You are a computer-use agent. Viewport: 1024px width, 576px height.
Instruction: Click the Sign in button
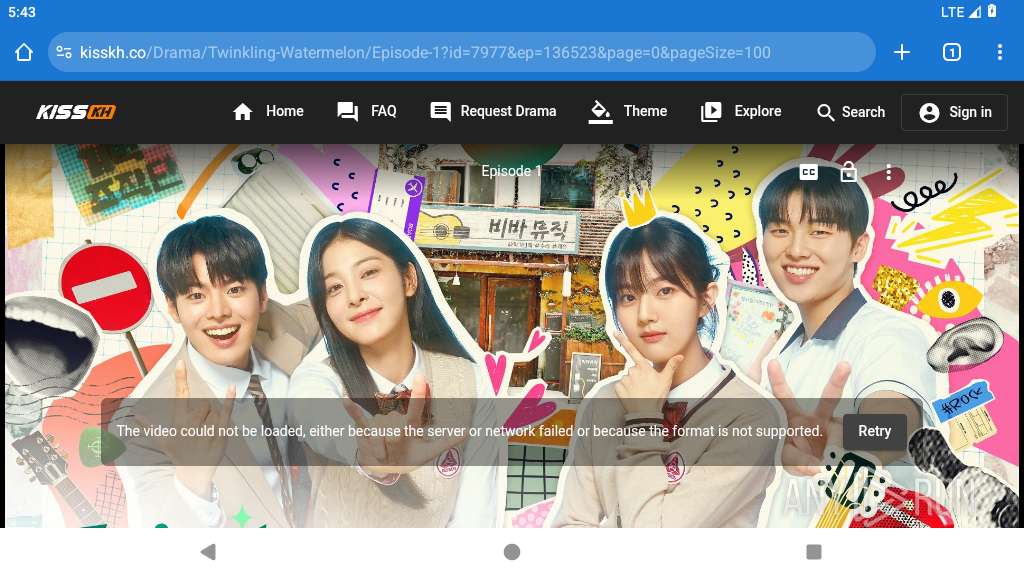click(x=954, y=112)
